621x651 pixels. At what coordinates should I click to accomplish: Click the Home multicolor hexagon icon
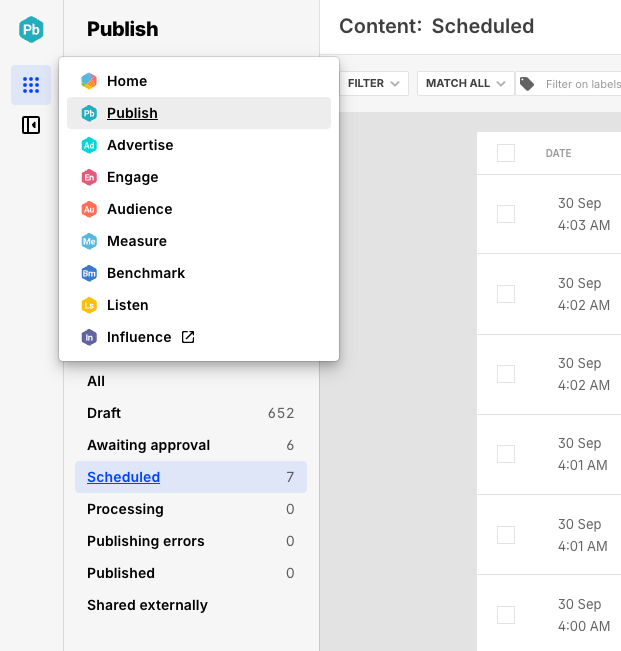[x=89, y=81]
